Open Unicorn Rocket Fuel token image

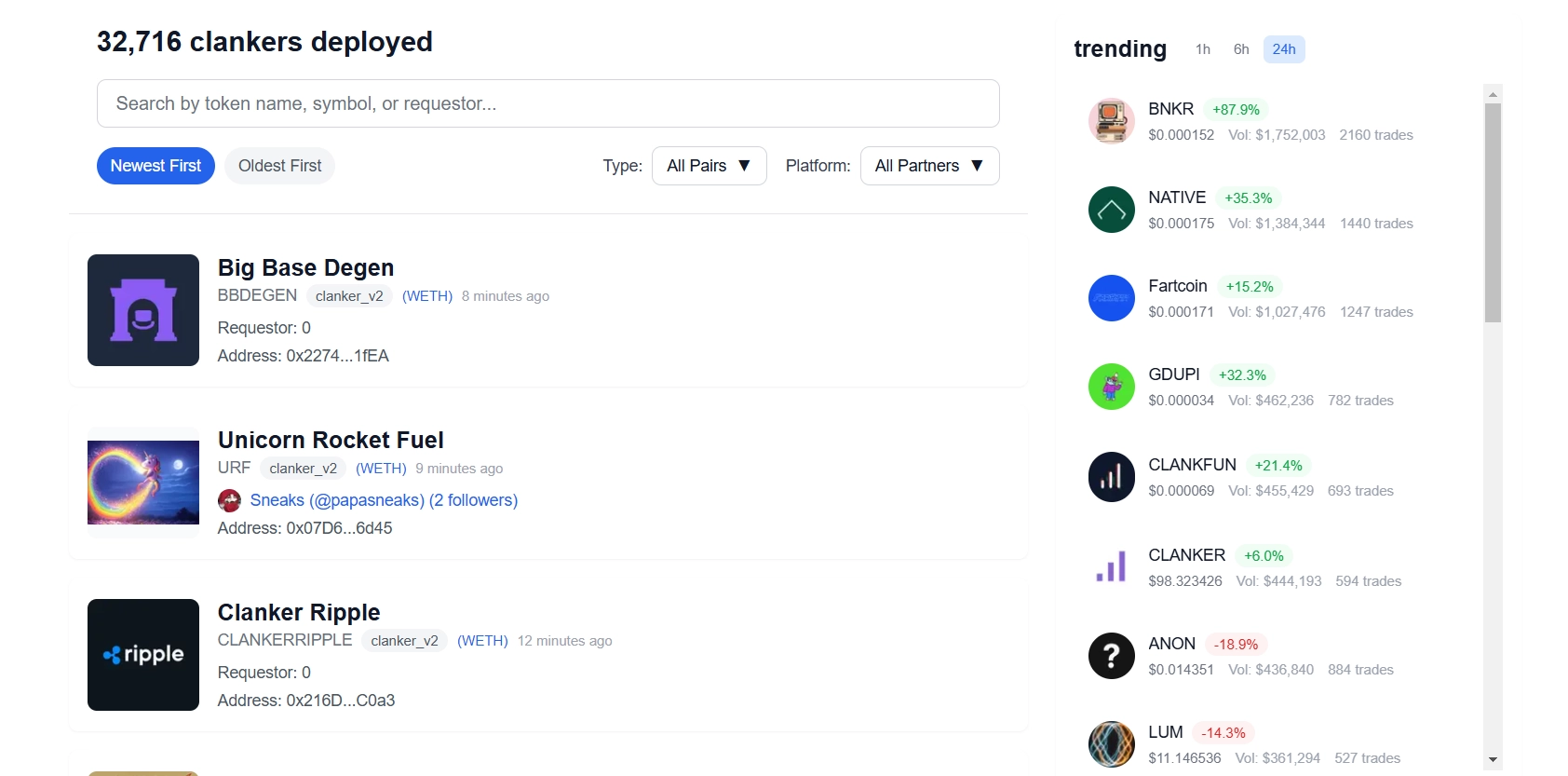[x=143, y=483]
